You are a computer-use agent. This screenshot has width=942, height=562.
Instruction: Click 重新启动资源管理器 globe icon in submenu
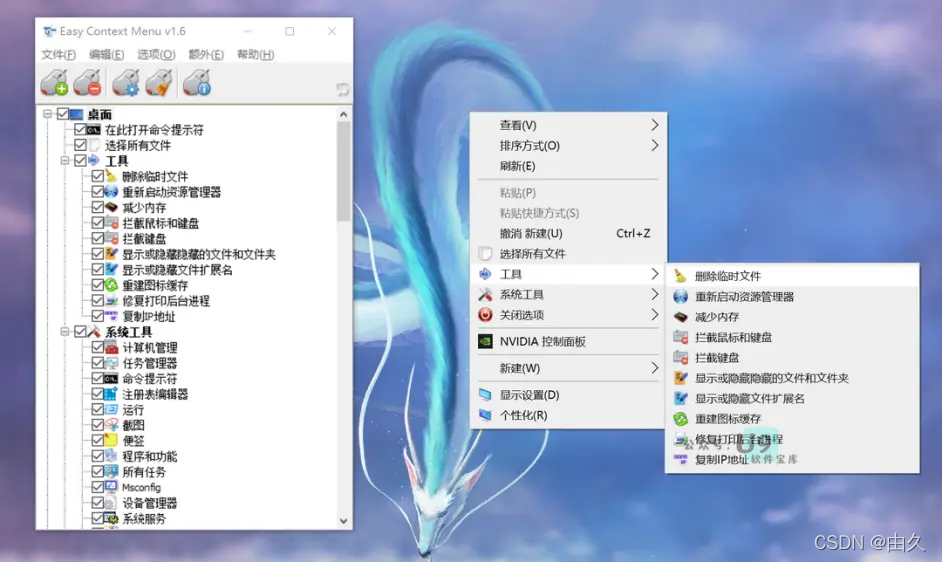coord(680,296)
